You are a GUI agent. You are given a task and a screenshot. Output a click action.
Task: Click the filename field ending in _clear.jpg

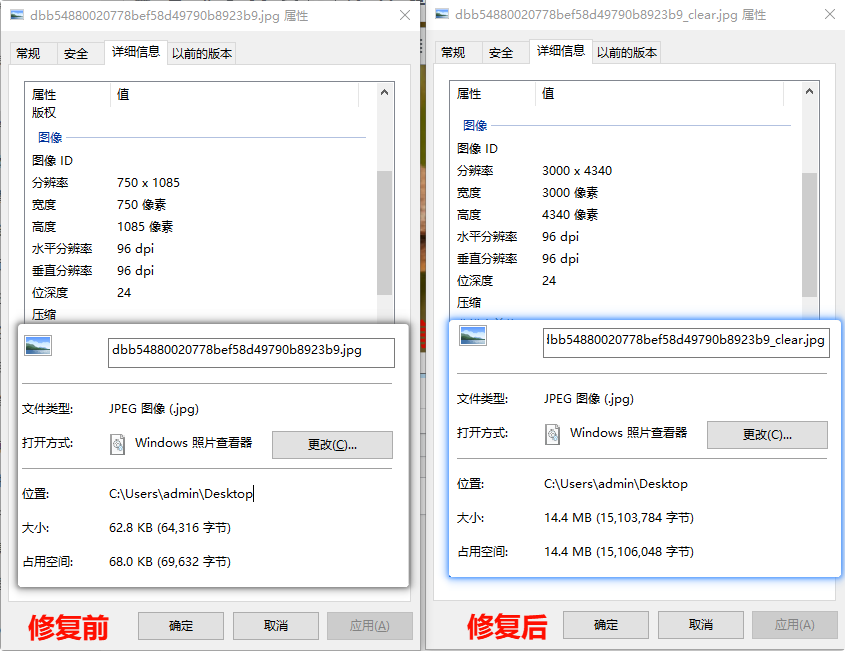(x=686, y=343)
